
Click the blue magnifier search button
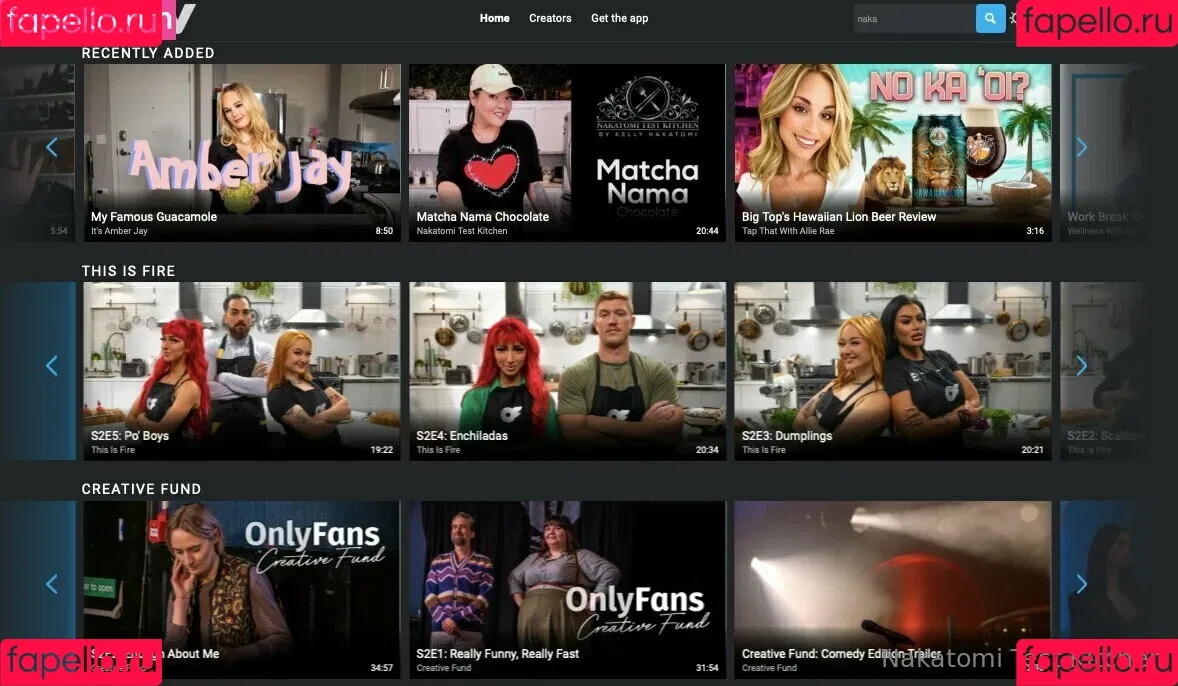click(x=990, y=19)
